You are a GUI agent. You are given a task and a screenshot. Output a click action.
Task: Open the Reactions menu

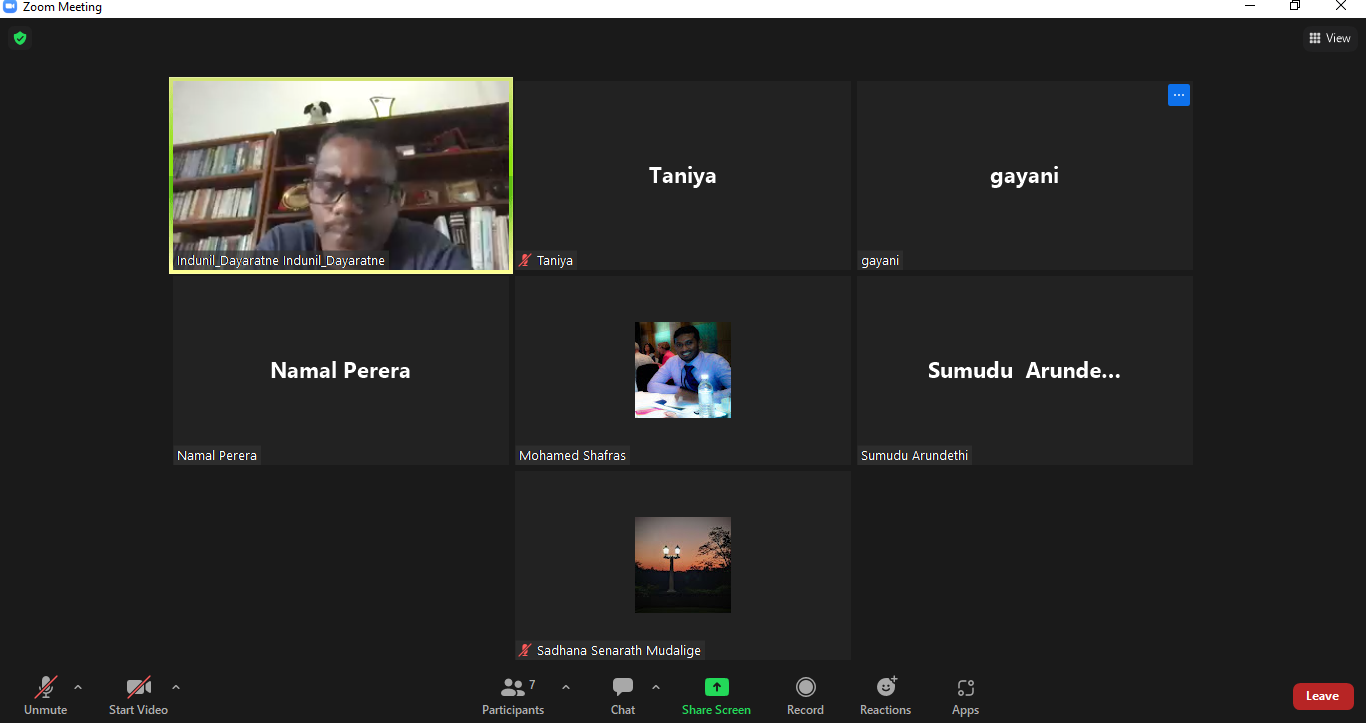click(x=885, y=696)
